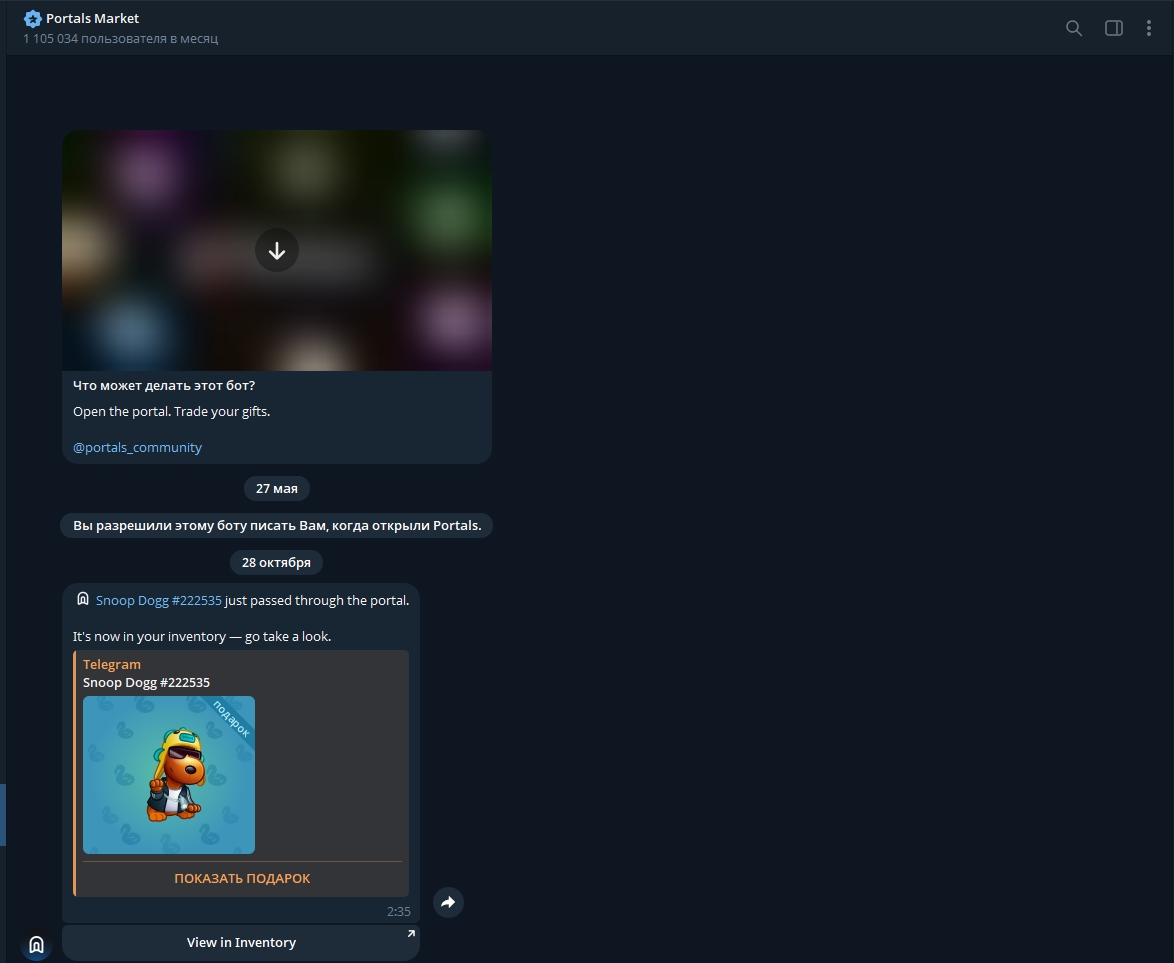This screenshot has height=963, width=1174.
Task: Open Portals Market chat profile from header title
Action: 93,19
